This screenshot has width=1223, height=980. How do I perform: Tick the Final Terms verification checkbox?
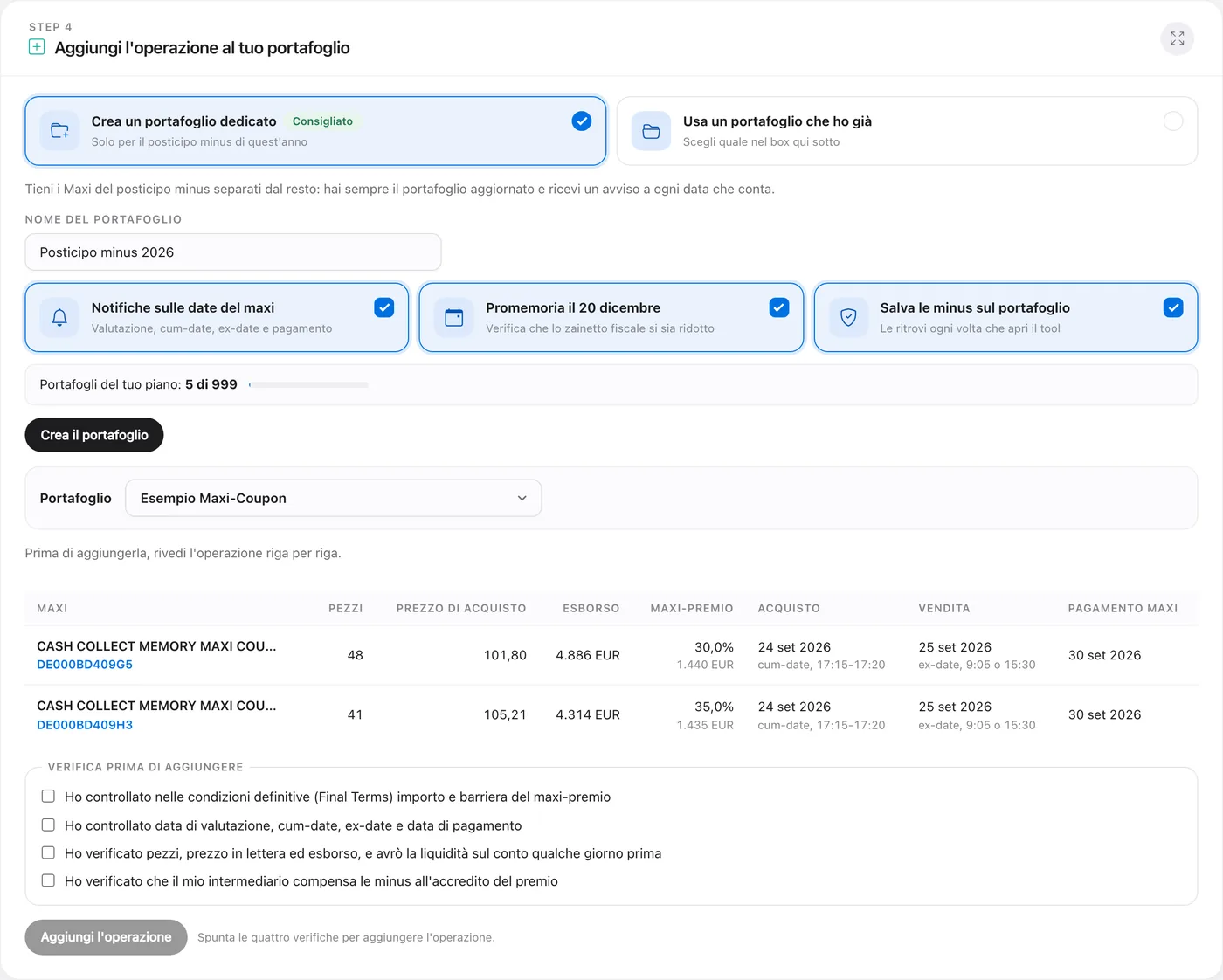[48, 796]
